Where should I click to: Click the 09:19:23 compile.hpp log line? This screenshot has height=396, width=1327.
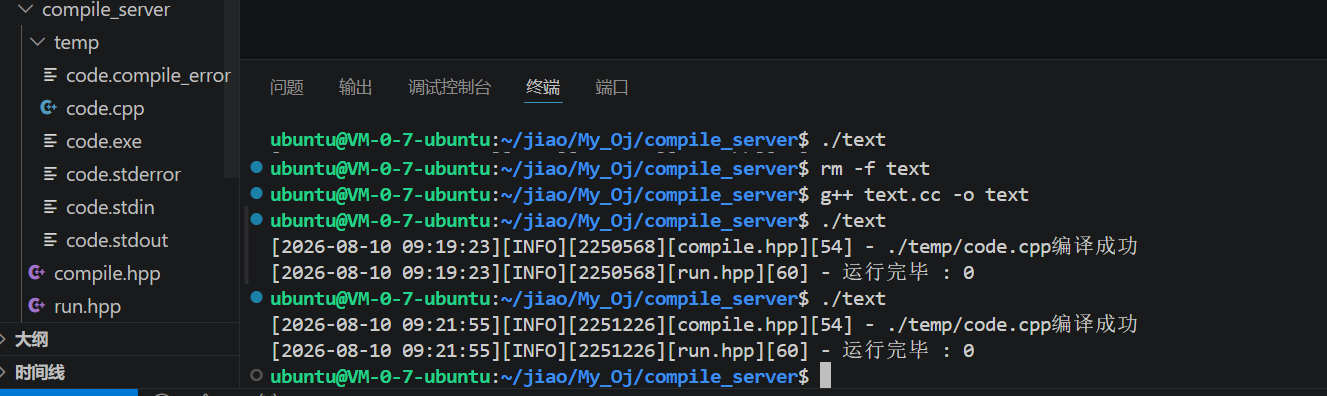[704, 247]
